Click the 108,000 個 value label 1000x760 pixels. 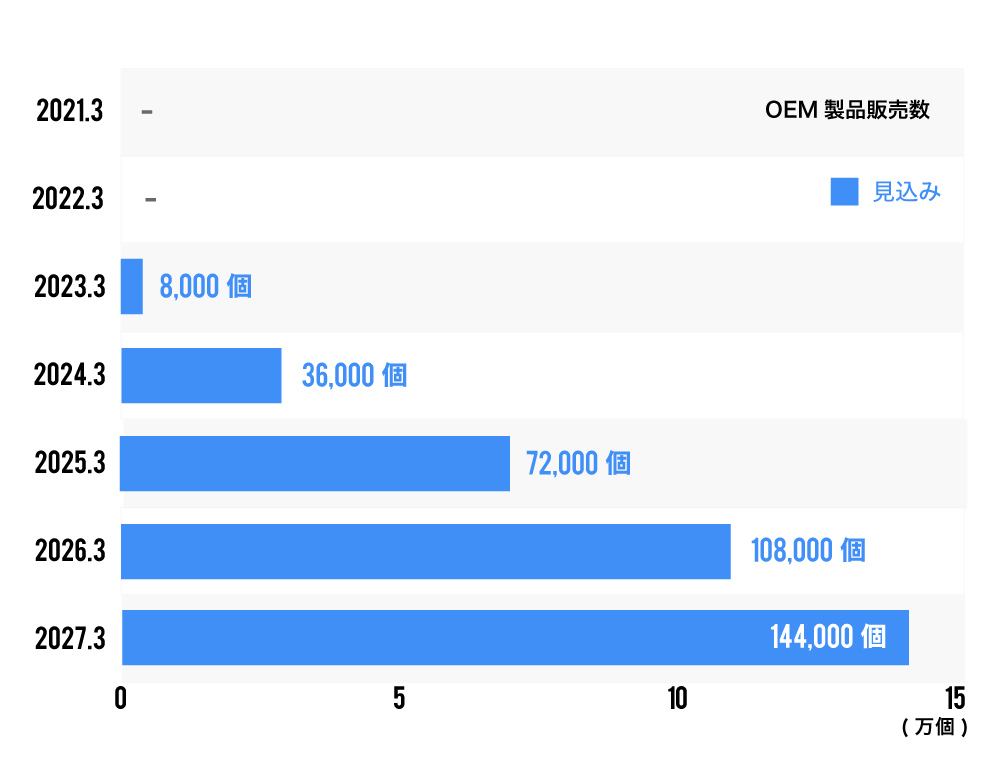click(x=808, y=551)
